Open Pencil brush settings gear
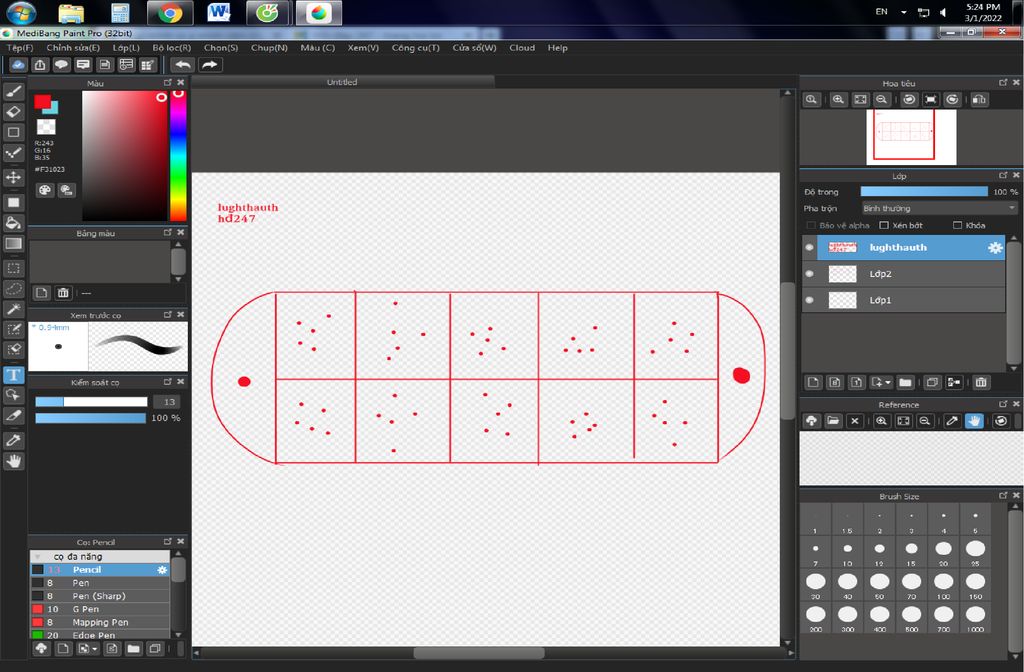1024x672 pixels. (x=162, y=570)
